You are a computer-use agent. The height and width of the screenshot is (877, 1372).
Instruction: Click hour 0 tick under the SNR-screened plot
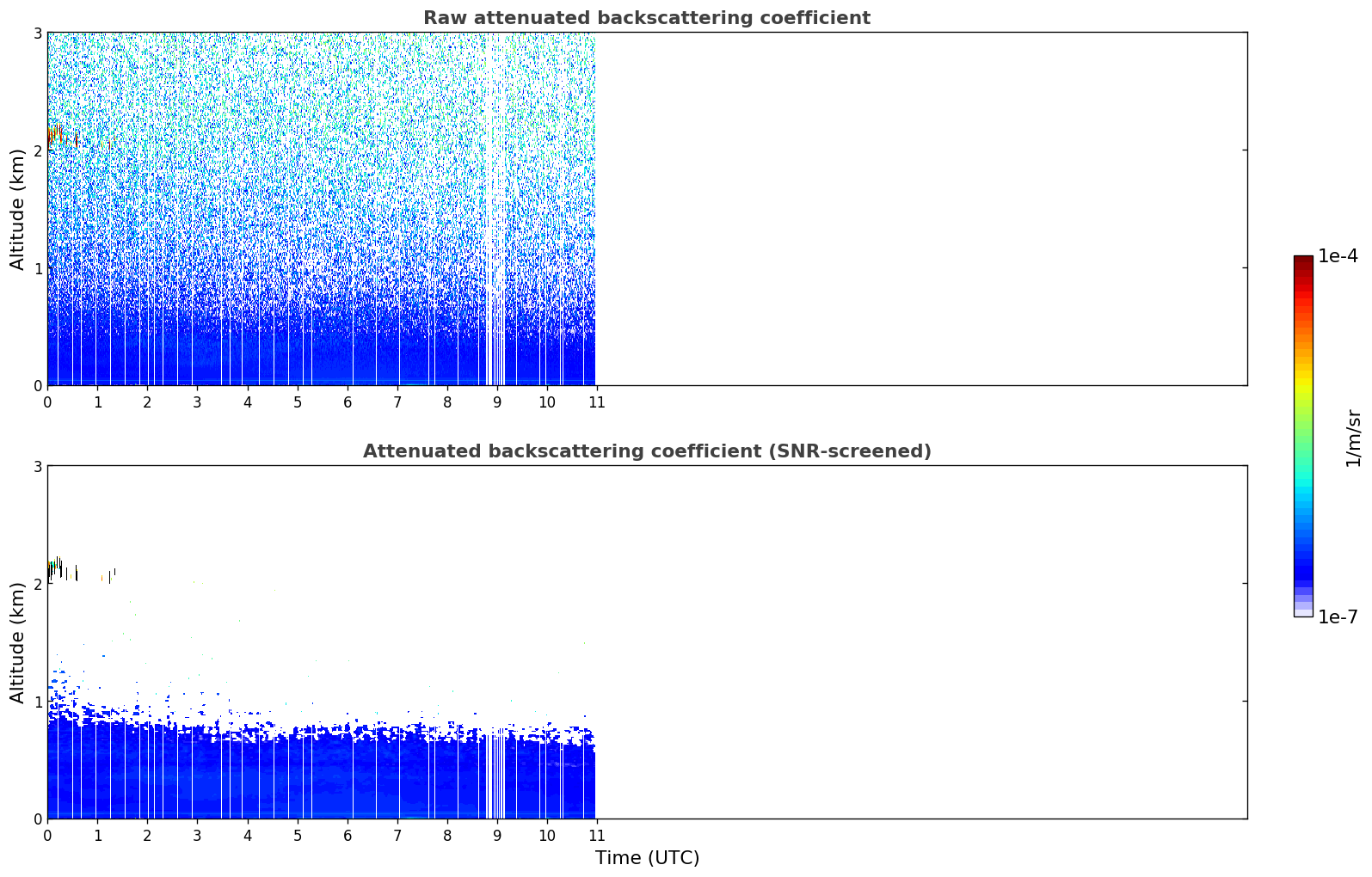click(x=47, y=836)
